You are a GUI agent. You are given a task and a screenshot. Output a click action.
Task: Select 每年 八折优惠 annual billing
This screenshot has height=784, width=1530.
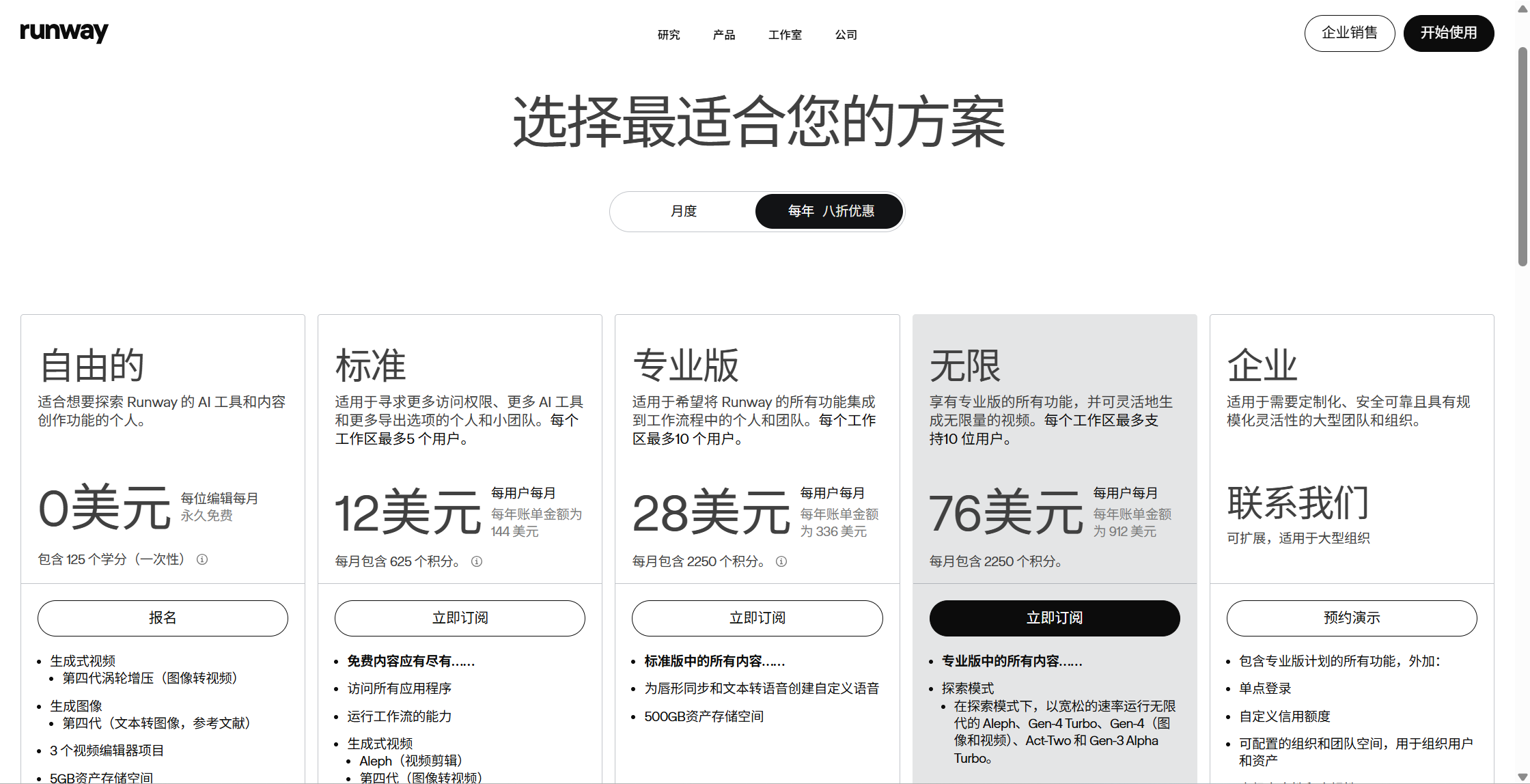830,211
